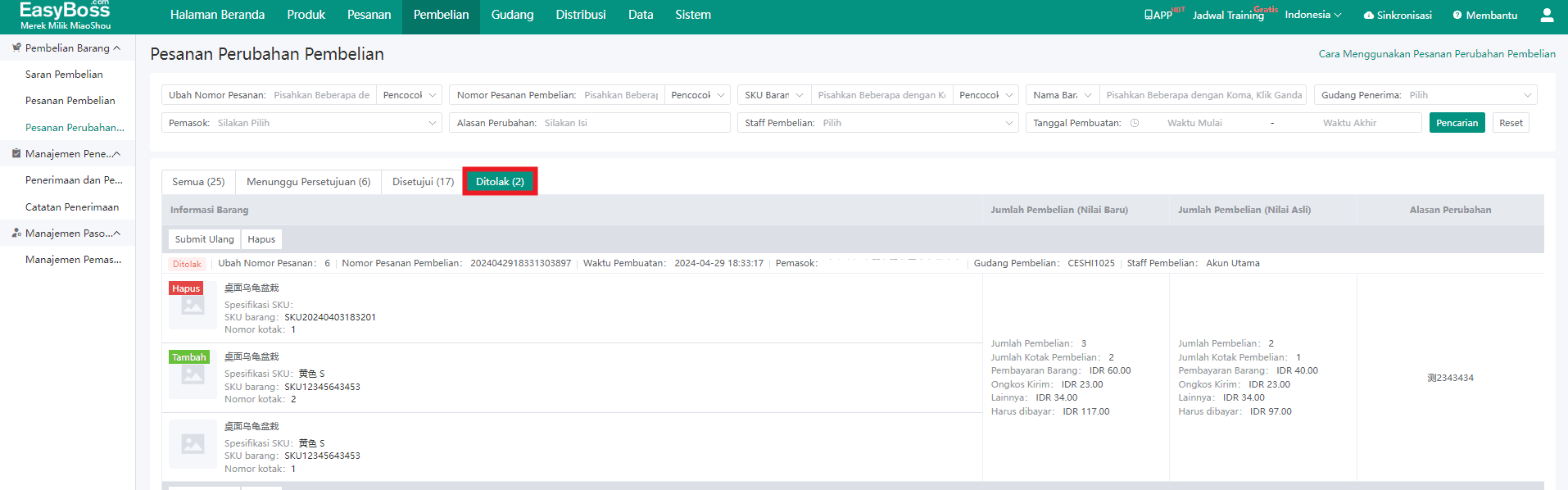Open Pesanan Pembelian in sidebar

(70, 101)
